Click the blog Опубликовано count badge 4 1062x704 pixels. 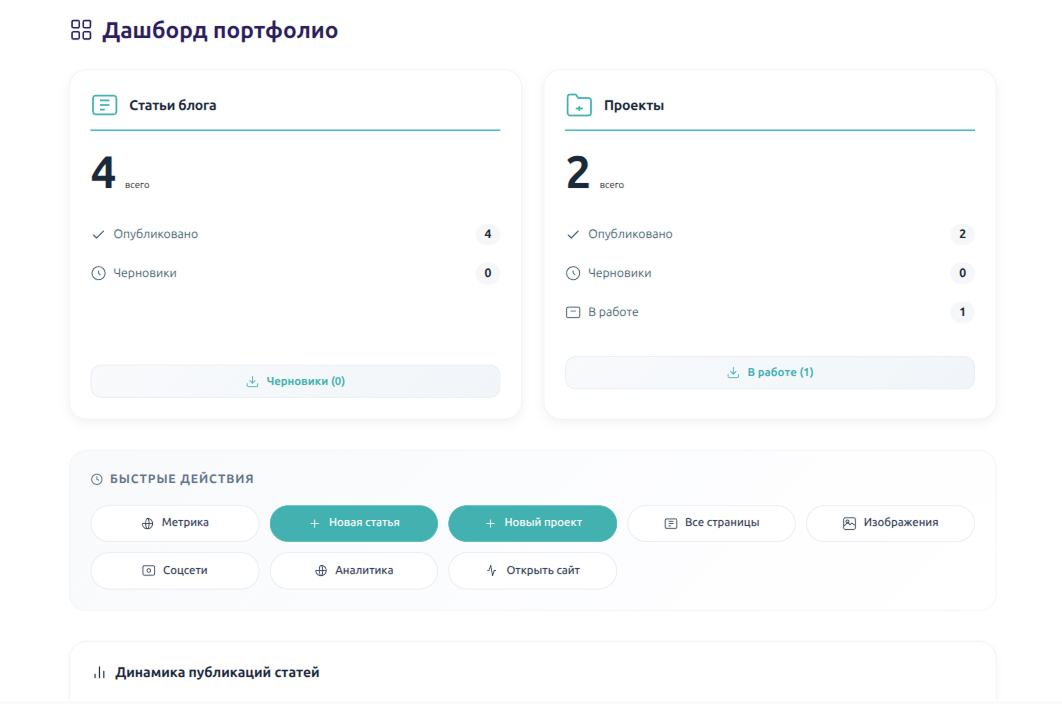click(488, 234)
